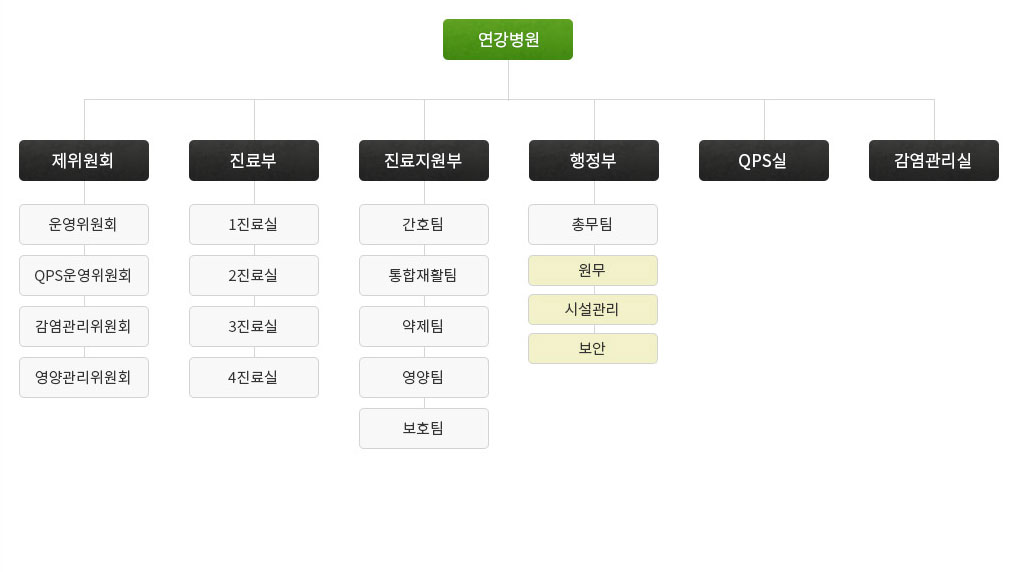Click the QPS실 box
The height and width of the screenshot is (572, 1019).
coord(764,161)
